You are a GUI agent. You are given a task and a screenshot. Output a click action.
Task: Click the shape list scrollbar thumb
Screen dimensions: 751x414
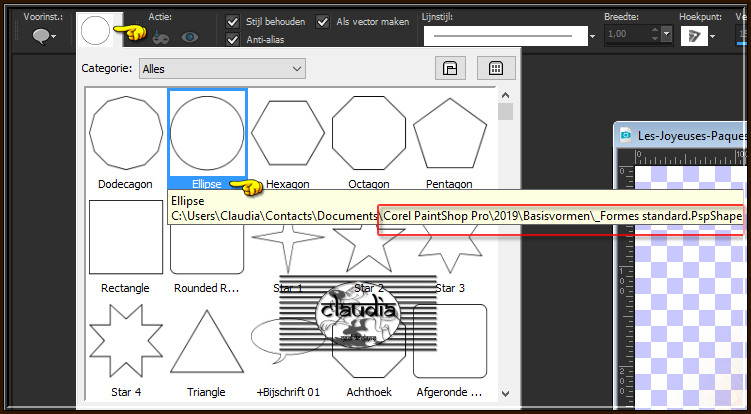[x=505, y=112]
